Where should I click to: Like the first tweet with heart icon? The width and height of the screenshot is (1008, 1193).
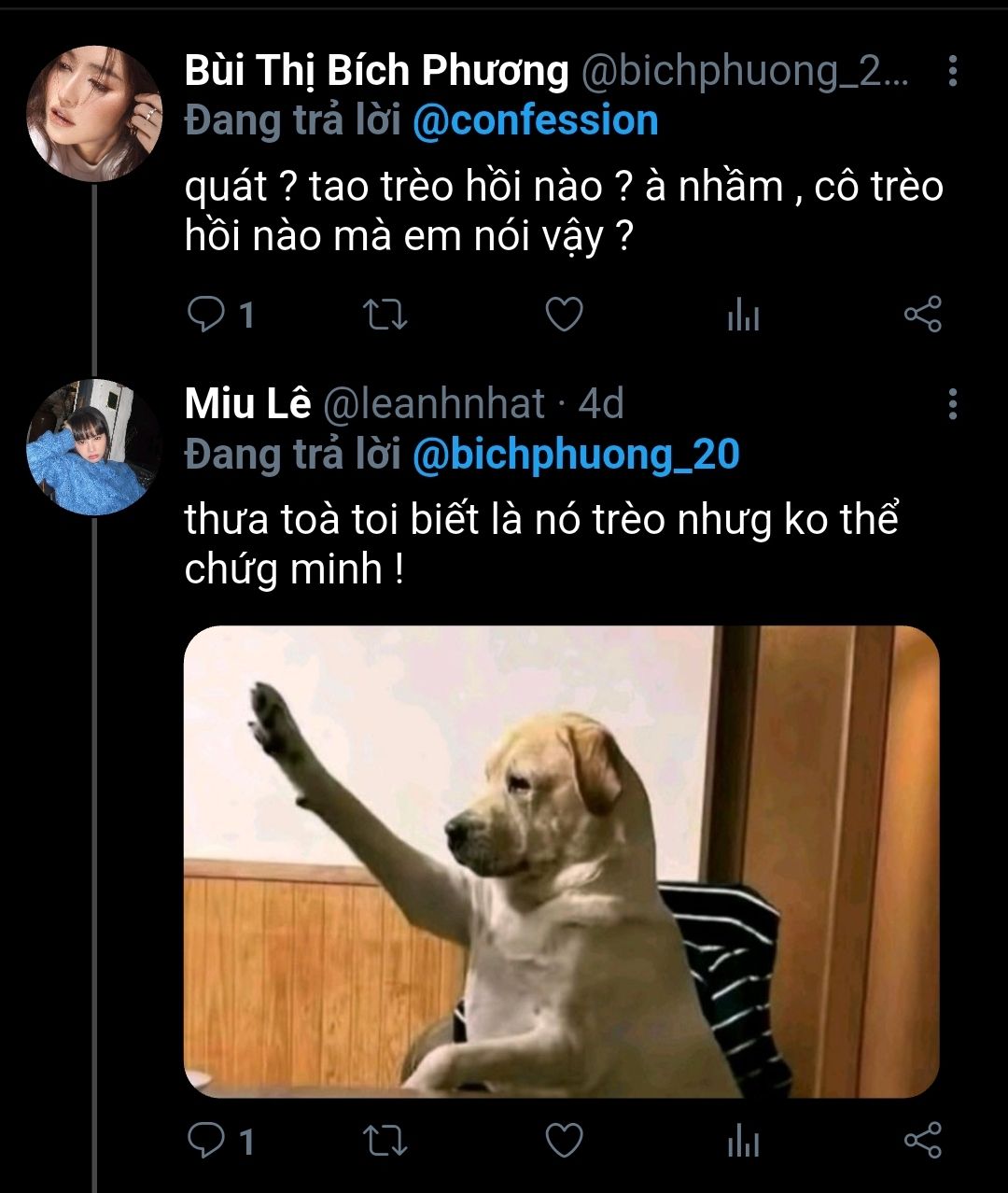564,316
